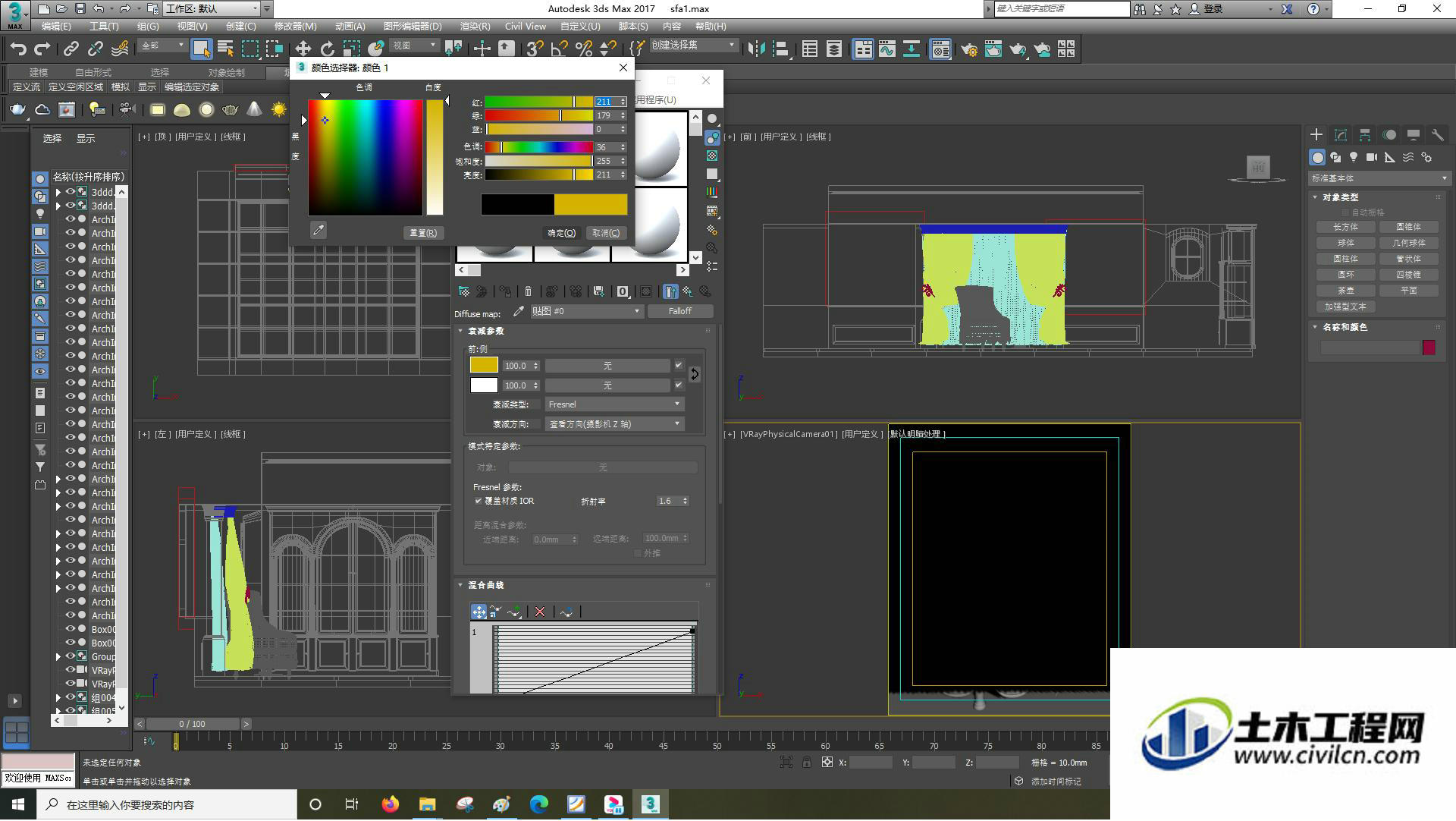Image resolution: width=1456 pixels, height=821 pixels.
Task: Click Background checker icon in Material Editor
Action: (711, 156)
